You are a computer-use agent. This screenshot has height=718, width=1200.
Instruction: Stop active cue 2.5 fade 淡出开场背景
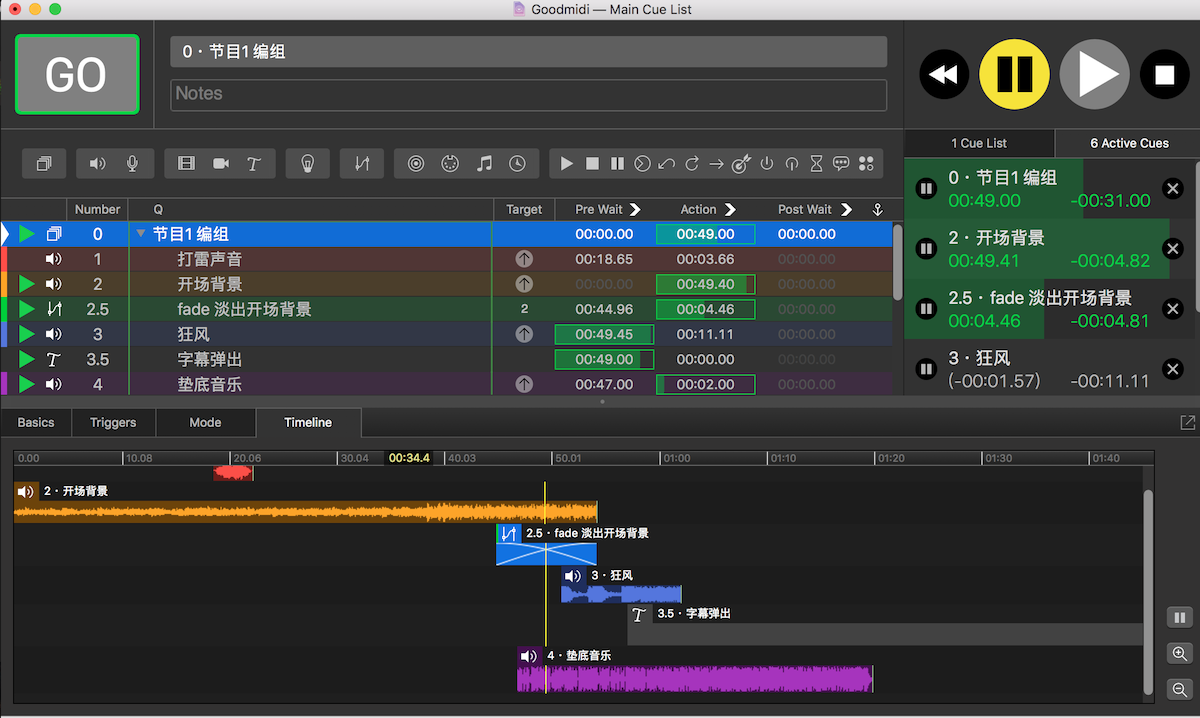click(1173, 309)
